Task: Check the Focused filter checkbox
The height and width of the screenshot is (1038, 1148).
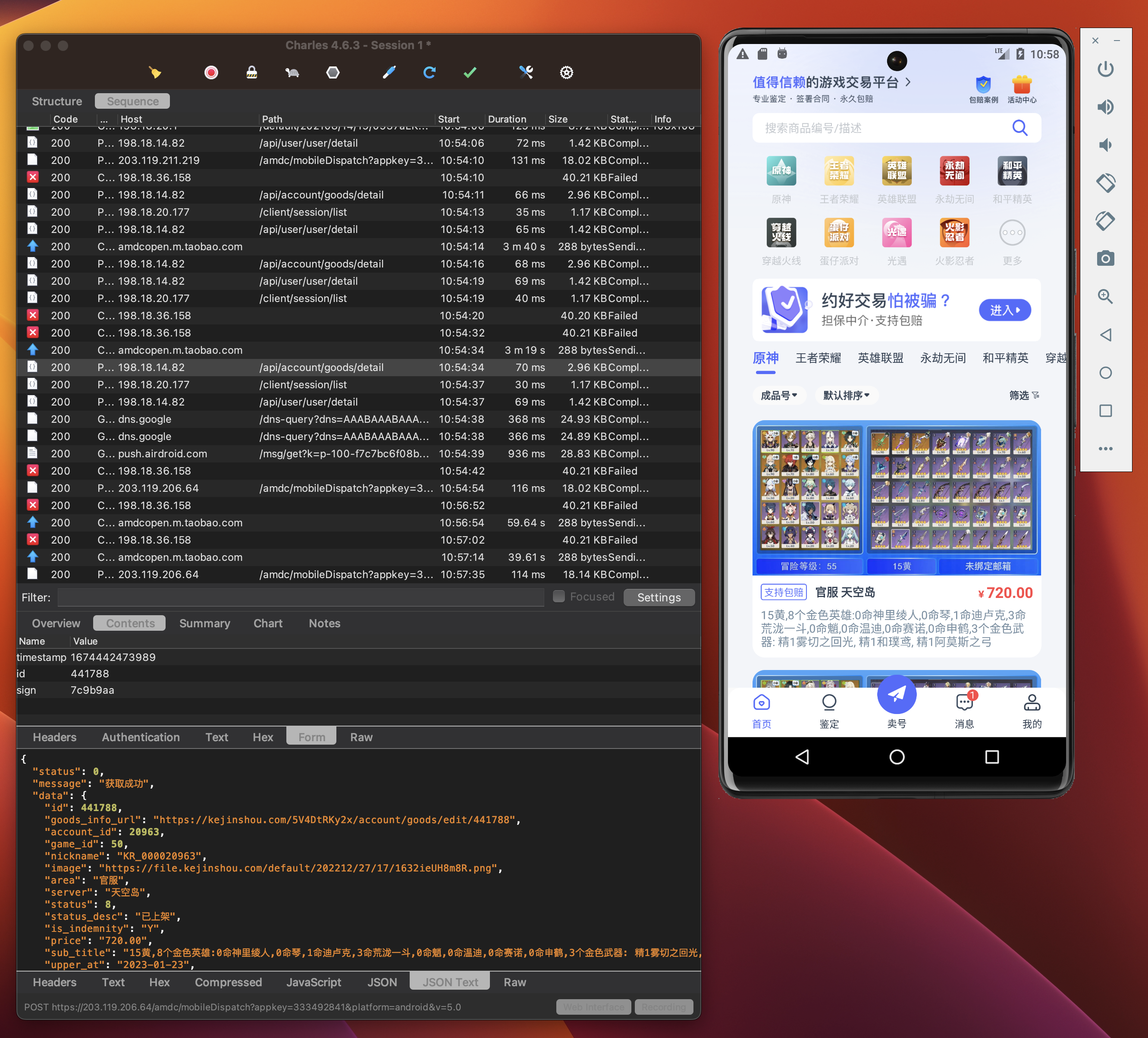Action: pyautogui.click(x=558, y=597)
